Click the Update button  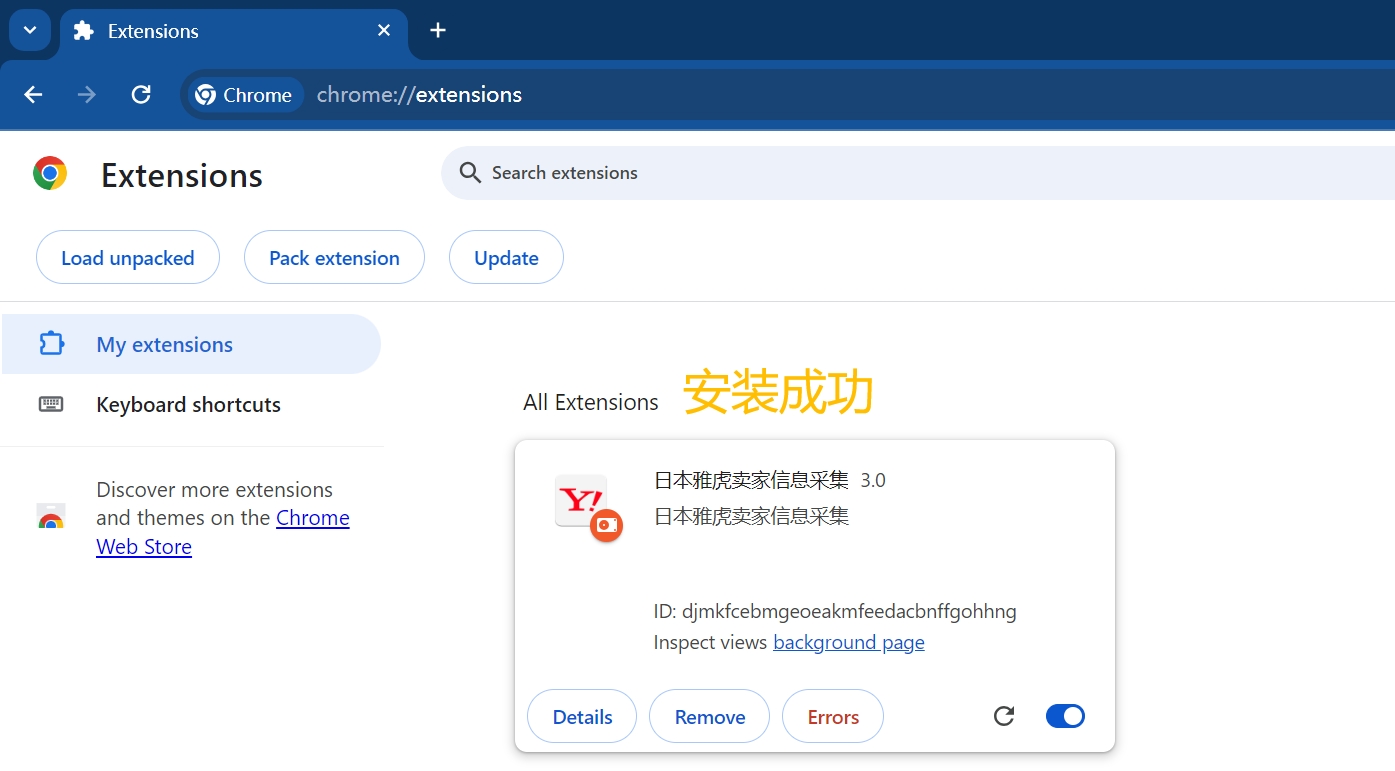[x=506, y=258]
